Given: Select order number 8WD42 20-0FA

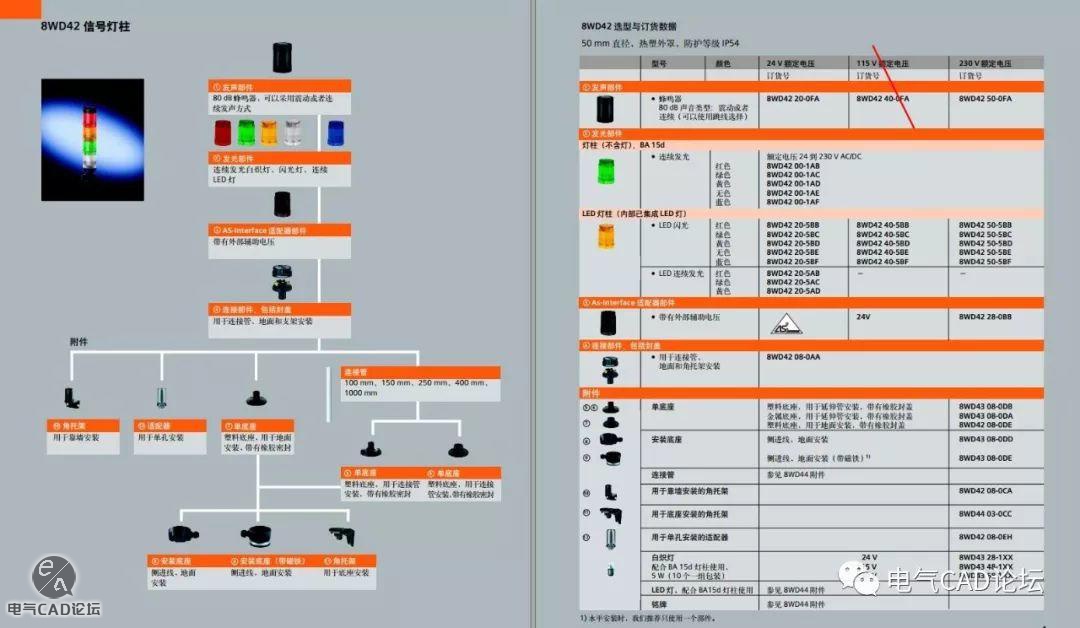Looking at the screenshot, I should pyautogui.click(x=793, y=98).
